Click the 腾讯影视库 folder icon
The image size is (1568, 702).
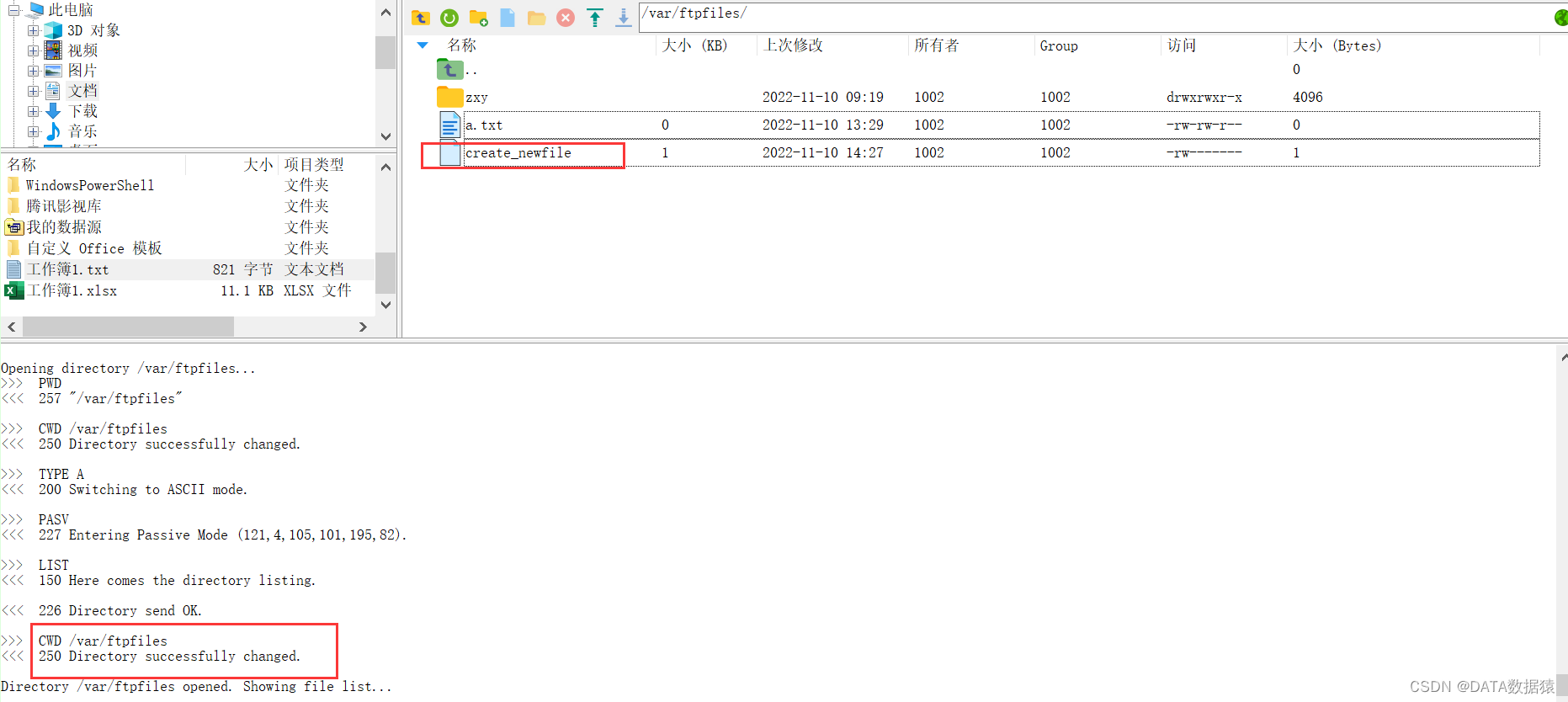(14, 206)
